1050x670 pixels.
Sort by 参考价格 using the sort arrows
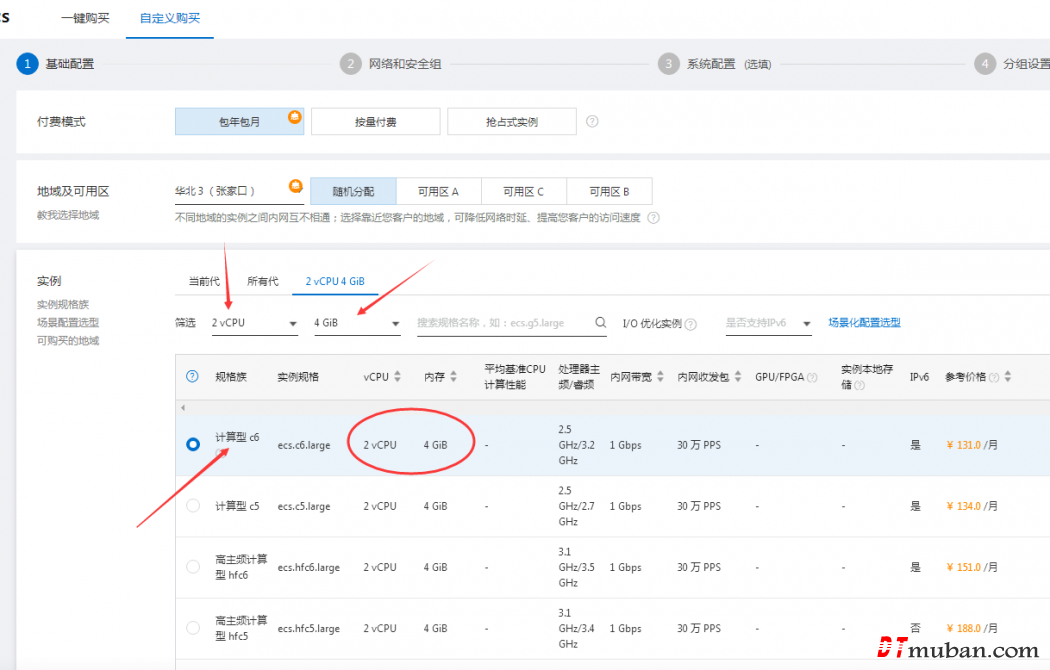pyautogui.click(x=1007, y=377)
